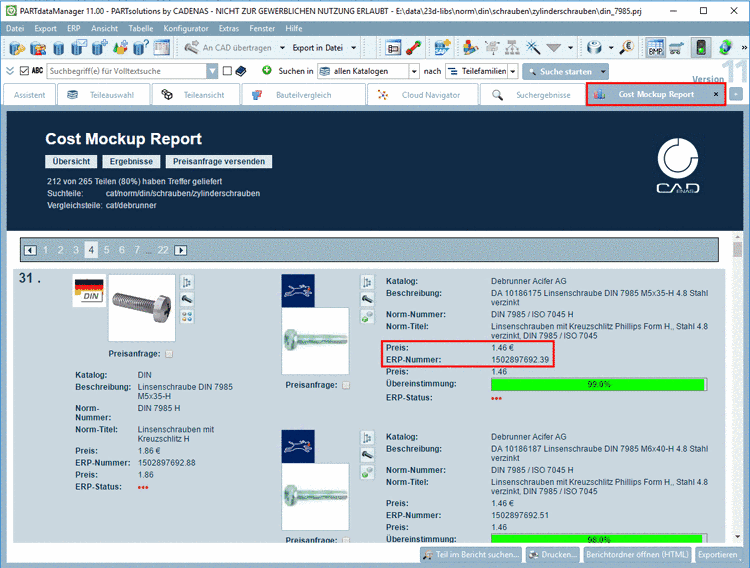The image size is (750, 568).
Task: Check Preisanfrage box under M5x35 Debrunner image
Action: tap(346, 385)
